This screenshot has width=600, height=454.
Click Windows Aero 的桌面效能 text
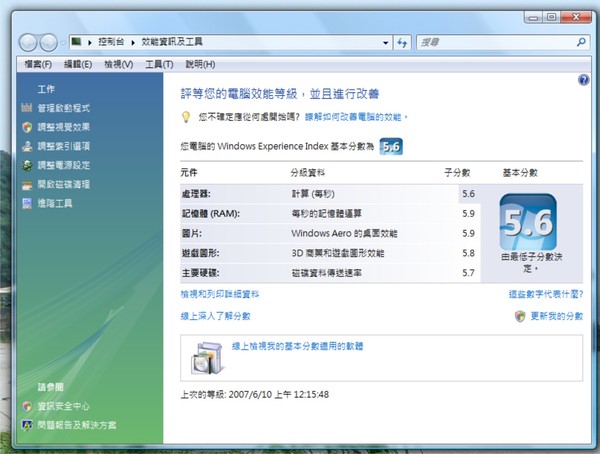pyautogui.click(x=344, y=233)
